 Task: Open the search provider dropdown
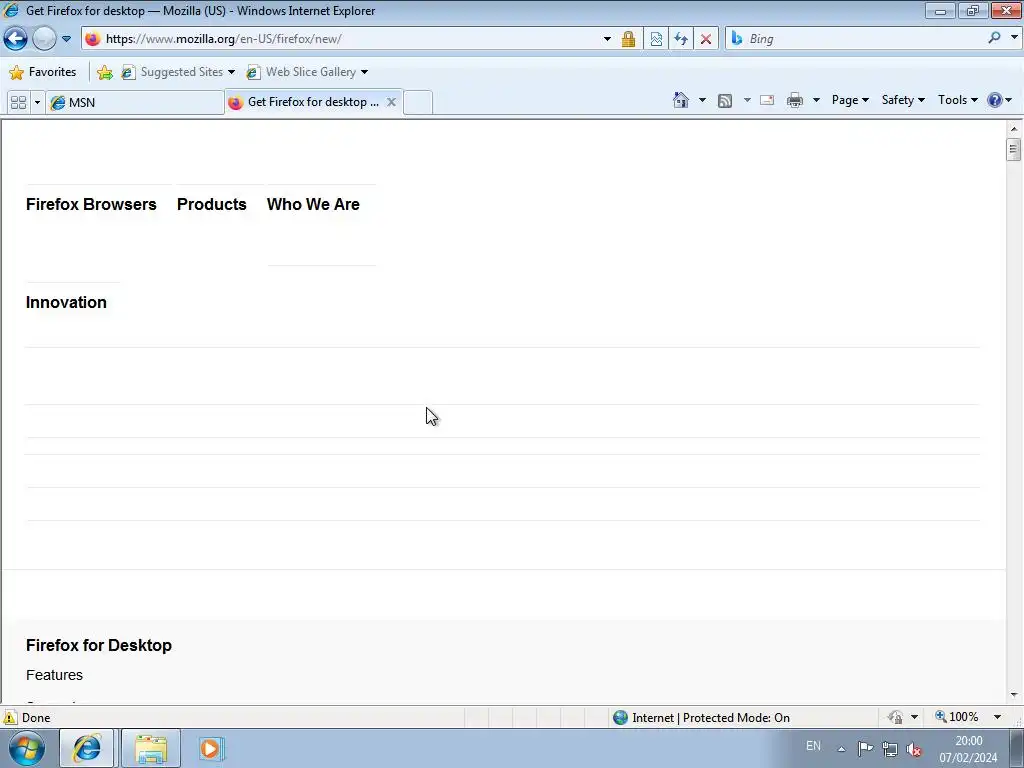[x=1014, y=38]
